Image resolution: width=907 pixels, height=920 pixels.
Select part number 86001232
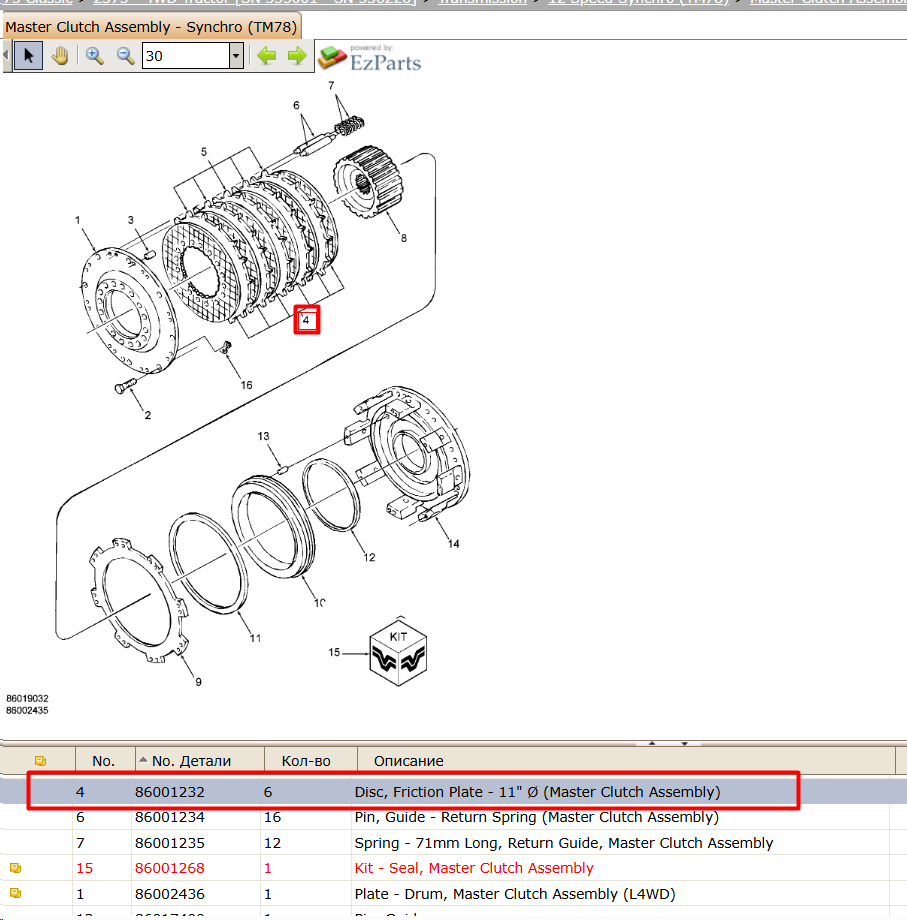[170, 792]
